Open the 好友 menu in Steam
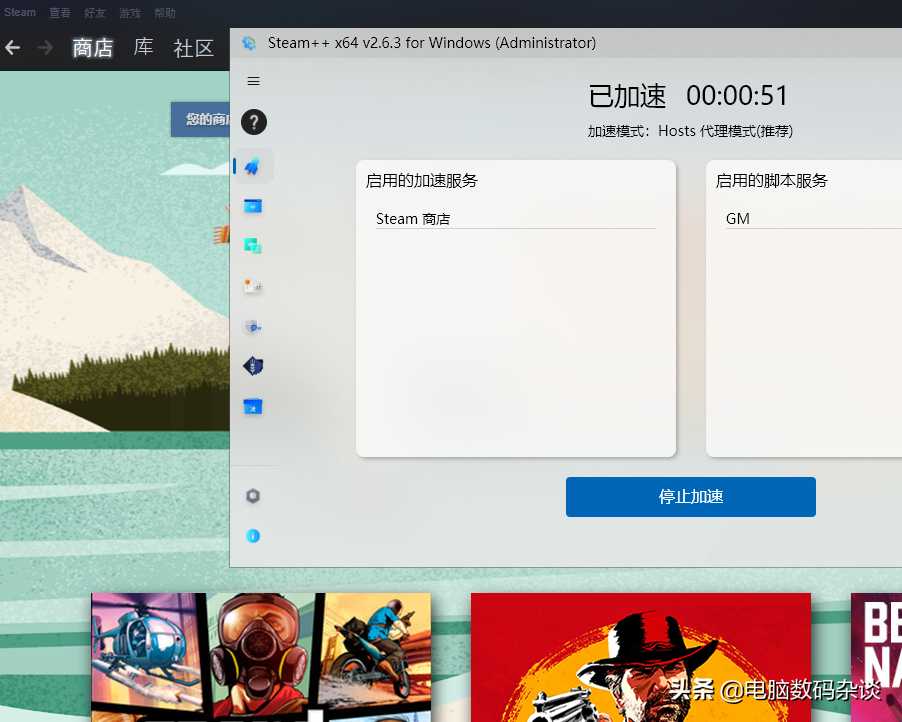The width and height of the screenshot is (902, 722). 96,13
